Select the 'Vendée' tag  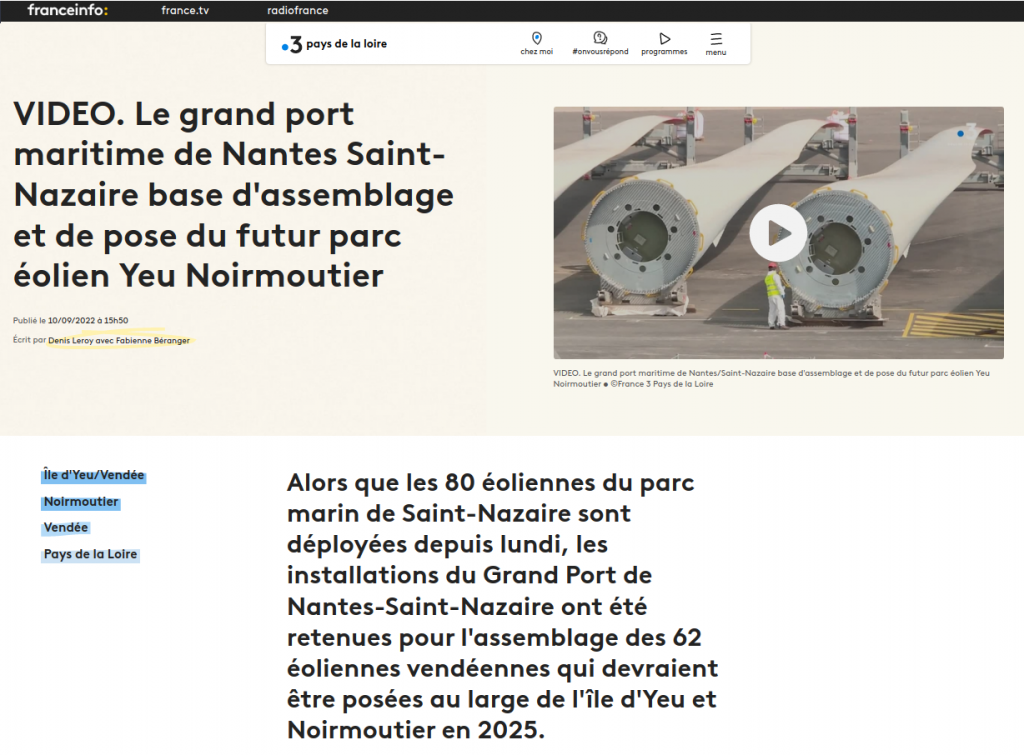(x=65, y=527)
